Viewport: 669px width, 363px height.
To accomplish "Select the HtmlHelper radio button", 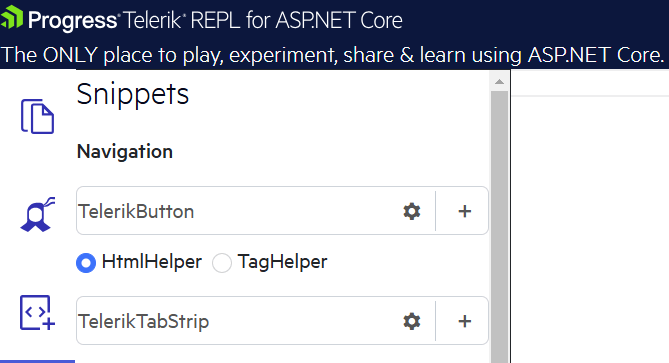I will [x=86, y=263].
